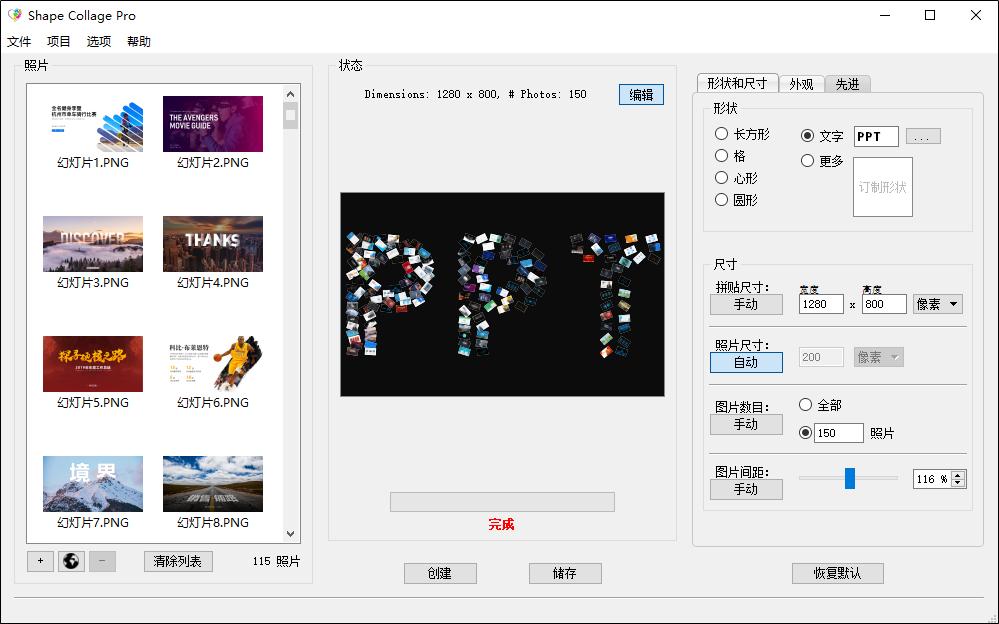Select the 心形 heart shape option
999x624 pixels.
721,177
